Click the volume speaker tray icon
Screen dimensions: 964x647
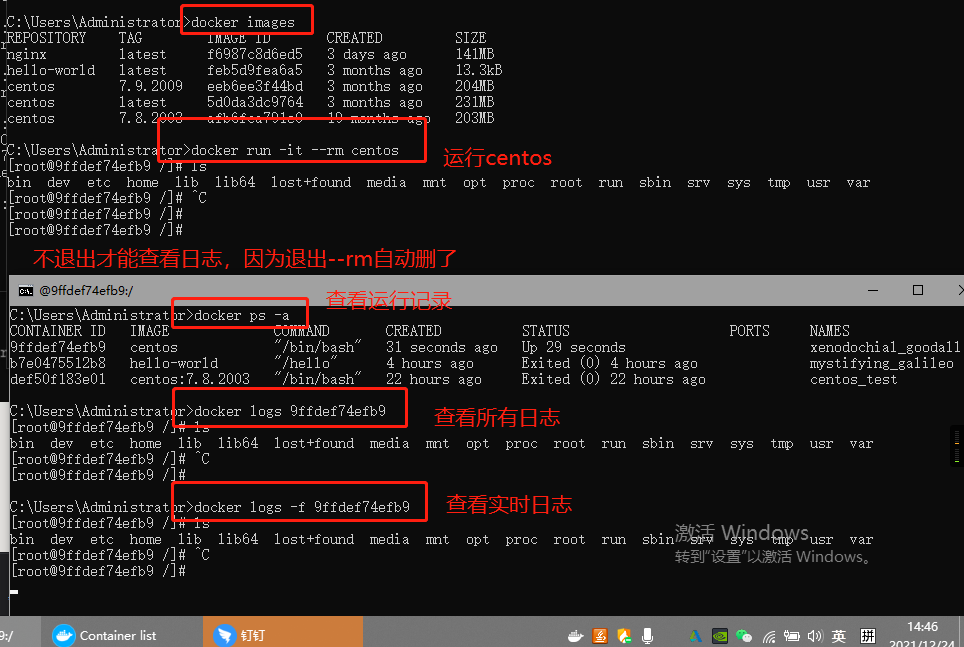(x=815, y=636)
